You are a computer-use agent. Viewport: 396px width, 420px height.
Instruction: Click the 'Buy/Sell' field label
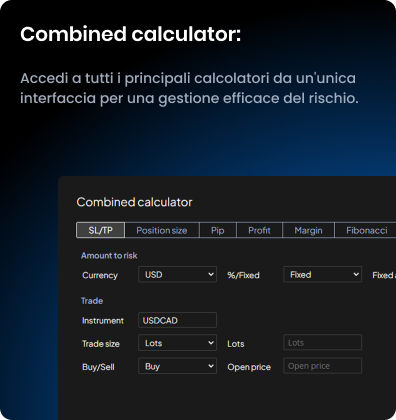tap(98, 367)
